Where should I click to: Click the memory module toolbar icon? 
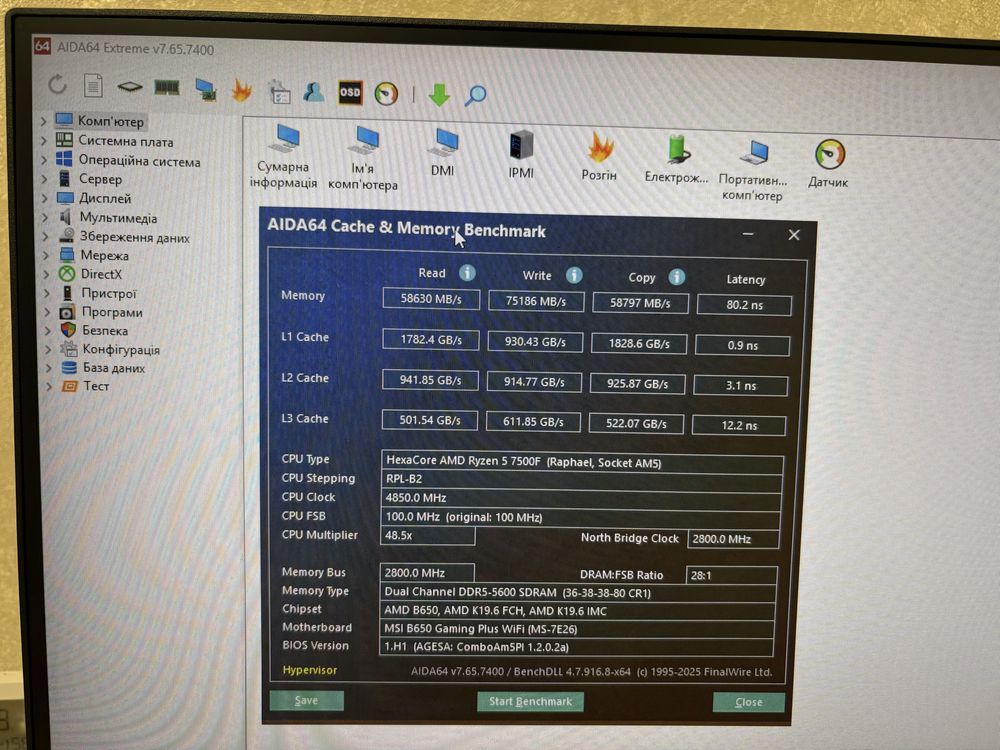click(x=167, y=87)
